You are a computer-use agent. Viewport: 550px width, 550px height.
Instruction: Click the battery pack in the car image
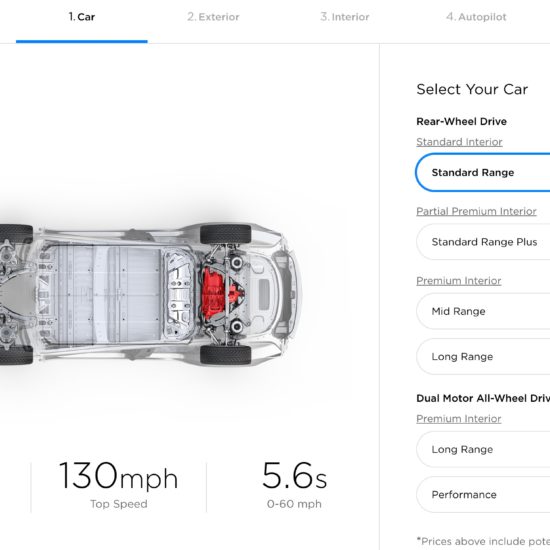(x=103, y=295)
